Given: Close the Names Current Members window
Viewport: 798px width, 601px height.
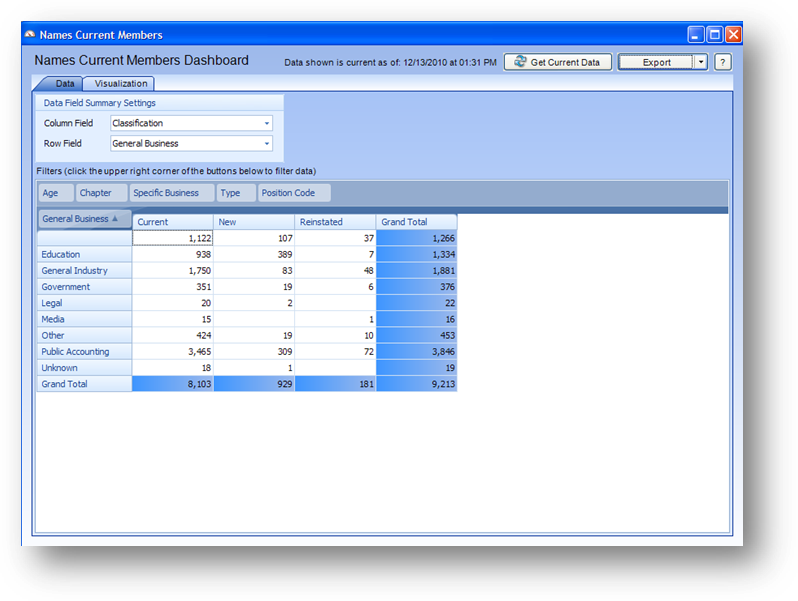Looking at the screenshot, I should pyautogui.click(x=733, y=35).
